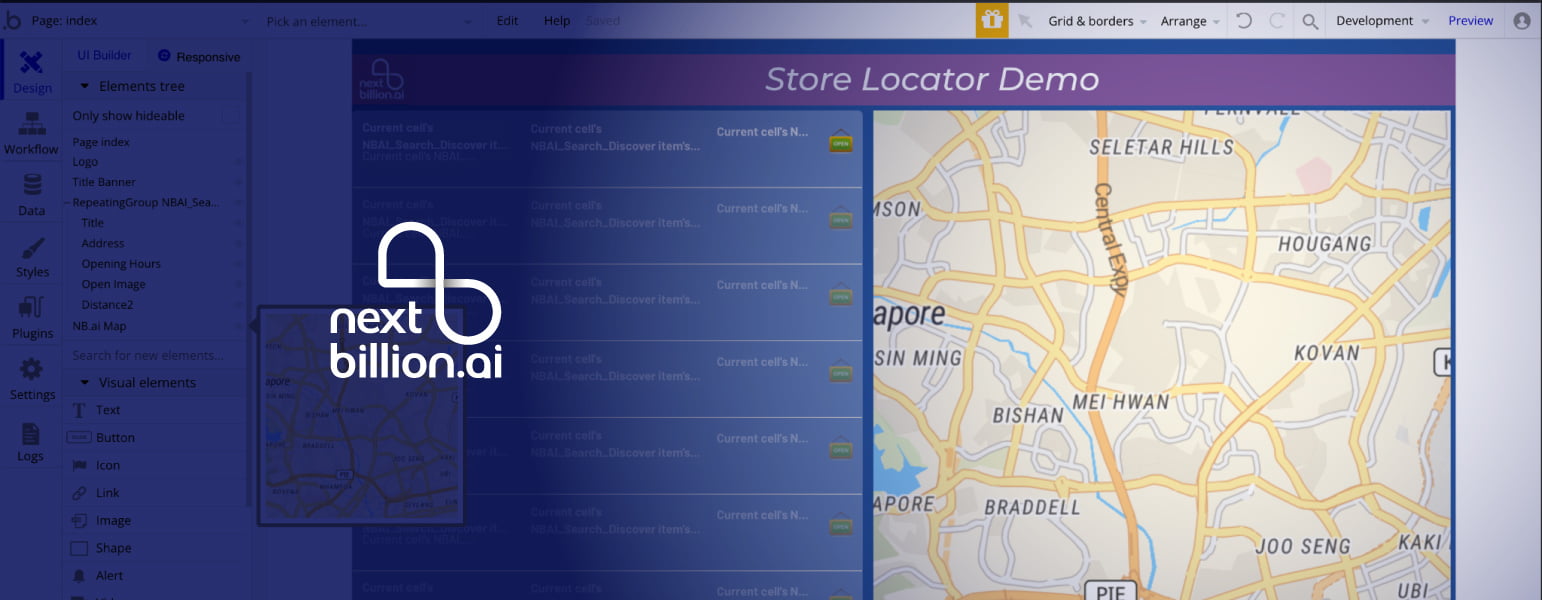Open the Logs section

[31, 441]
